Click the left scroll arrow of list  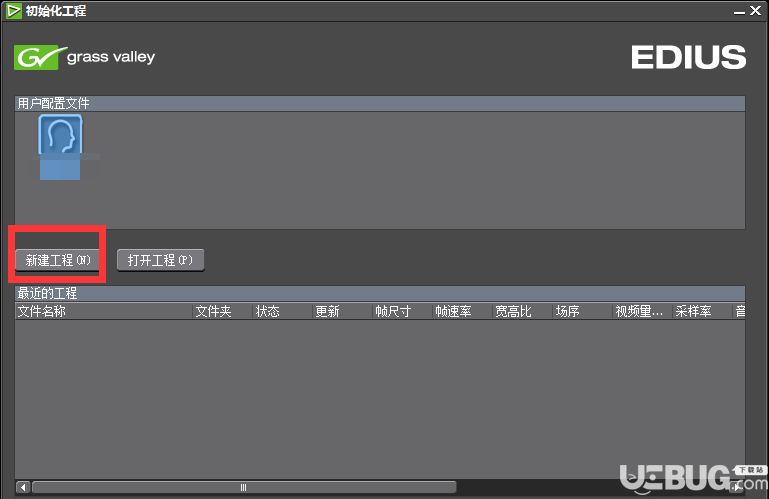click(x=23, y=487)
